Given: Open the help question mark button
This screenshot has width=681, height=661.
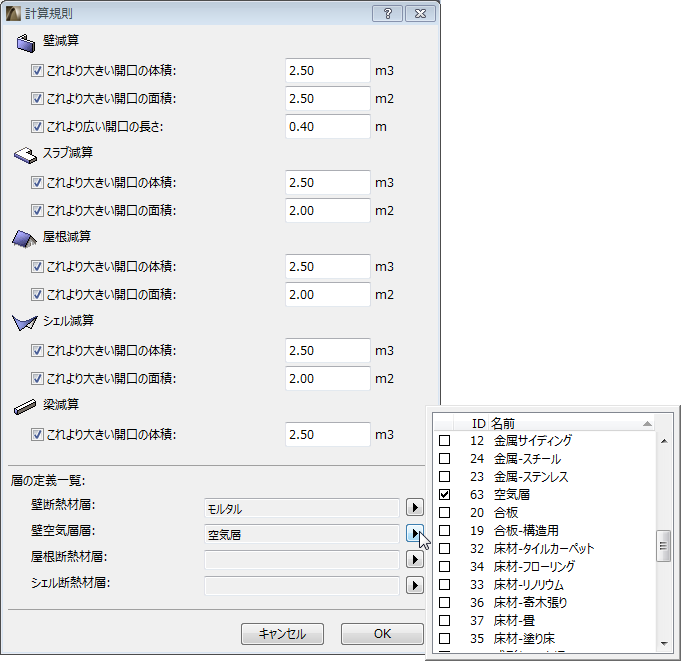Looking at the screenshot, I should [x=387, y=13].
